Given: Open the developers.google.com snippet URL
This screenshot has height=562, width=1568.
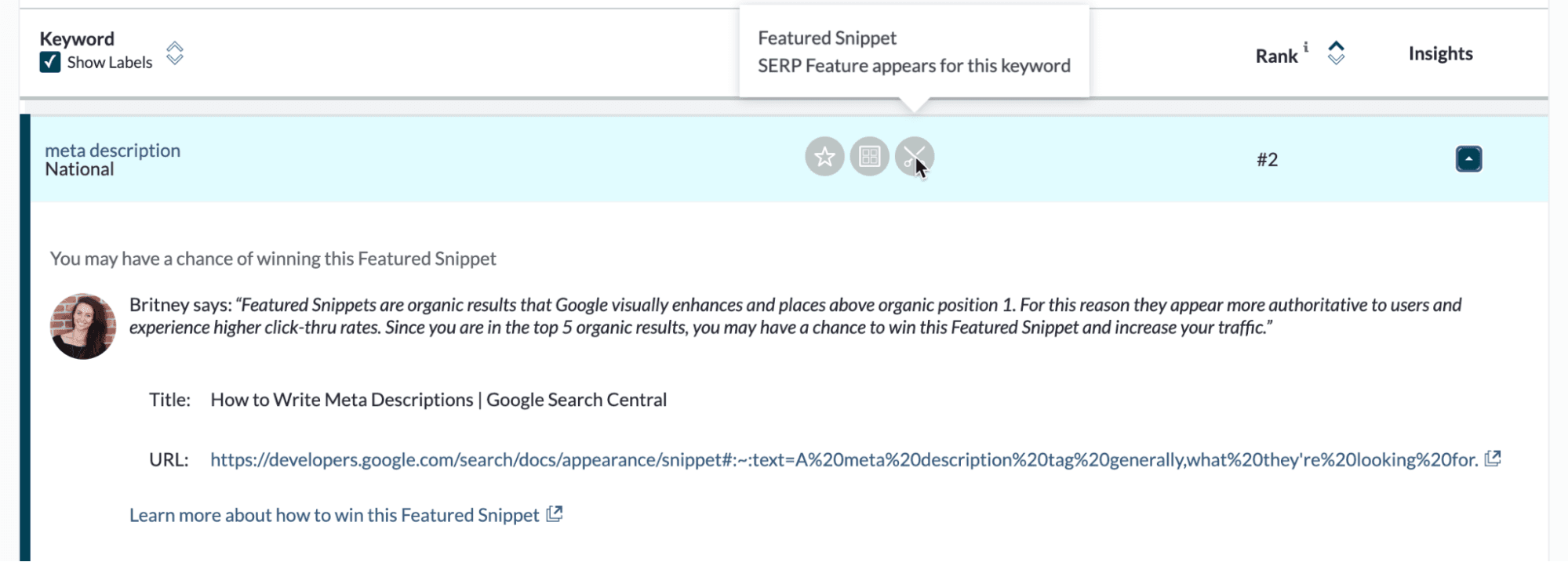Looking at the screenshot, I should pyautogui.click(x=843, y=459).
